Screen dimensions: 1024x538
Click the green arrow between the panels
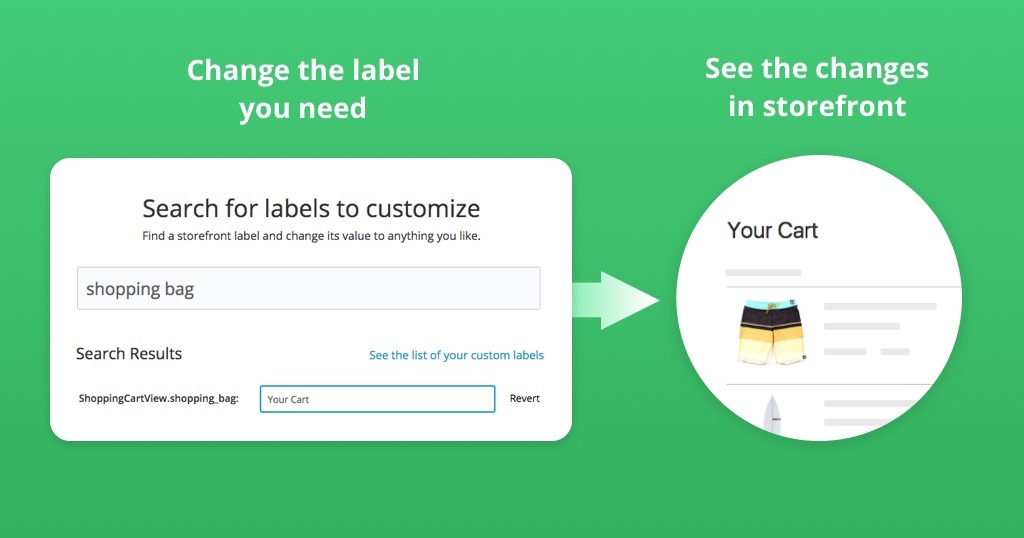point(616,300)
